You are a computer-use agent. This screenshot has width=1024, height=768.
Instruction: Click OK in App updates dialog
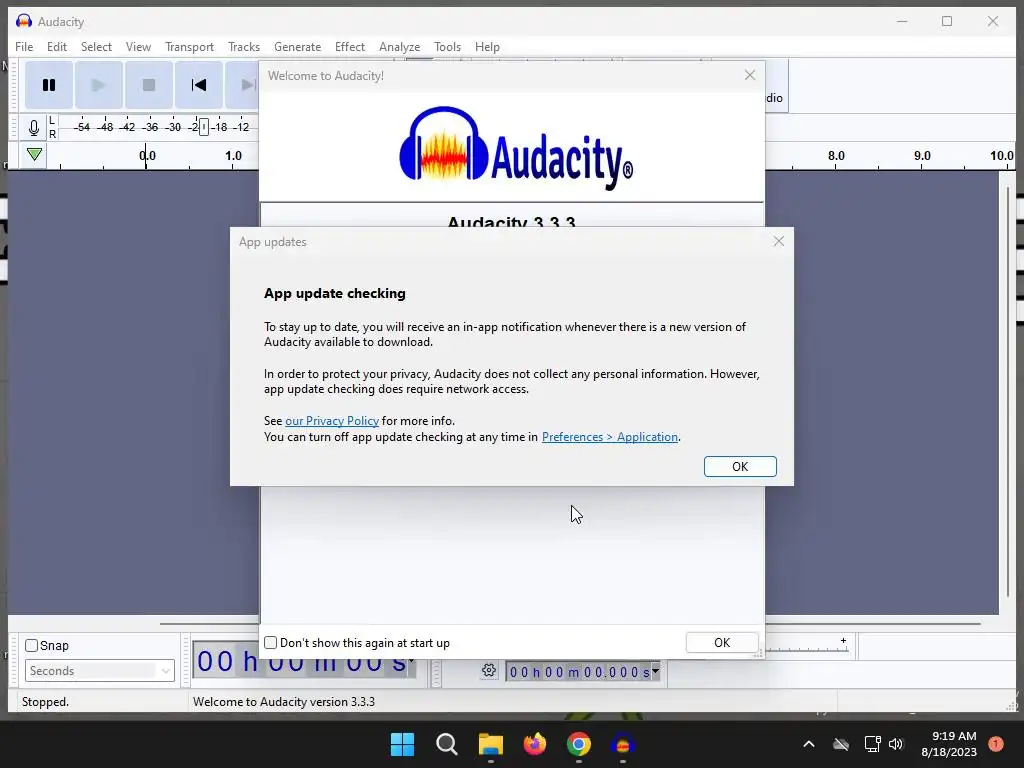click(740, 466)
